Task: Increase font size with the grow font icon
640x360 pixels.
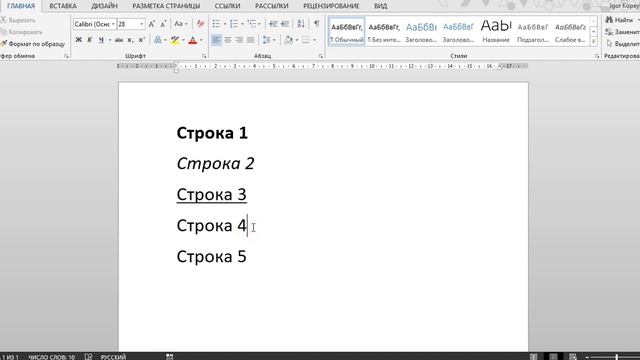Action: coord(151,24)
